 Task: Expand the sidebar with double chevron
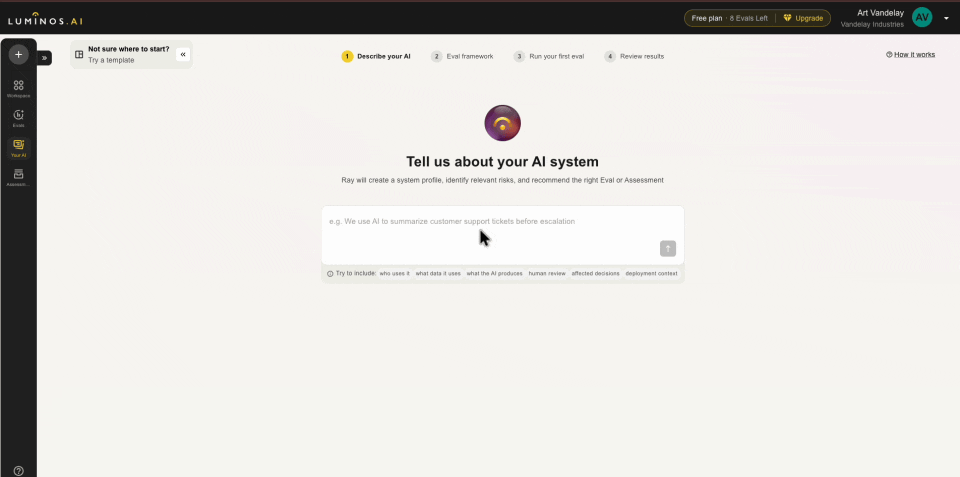pyautogui.click(x=45, y=58)
